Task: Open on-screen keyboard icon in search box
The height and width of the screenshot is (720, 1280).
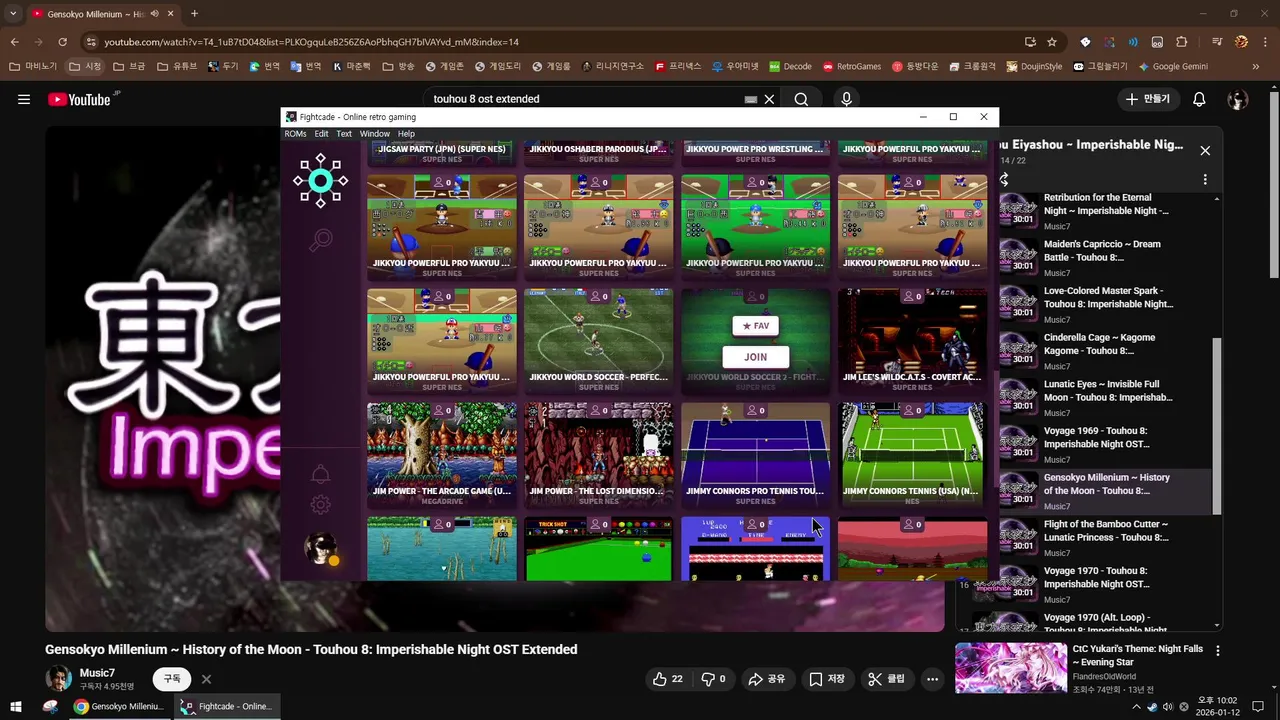Action: click(x=751, y=99)
